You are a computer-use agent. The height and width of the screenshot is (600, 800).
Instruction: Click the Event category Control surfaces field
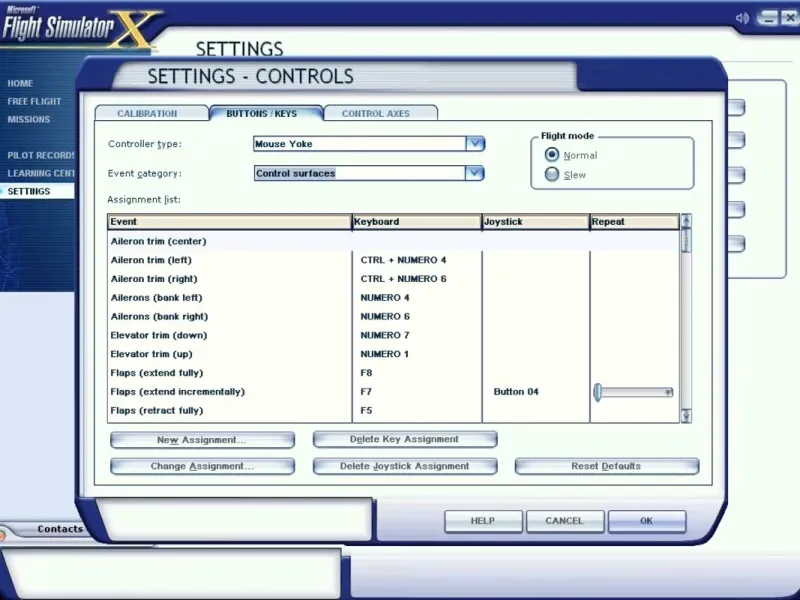click(360, 173)
